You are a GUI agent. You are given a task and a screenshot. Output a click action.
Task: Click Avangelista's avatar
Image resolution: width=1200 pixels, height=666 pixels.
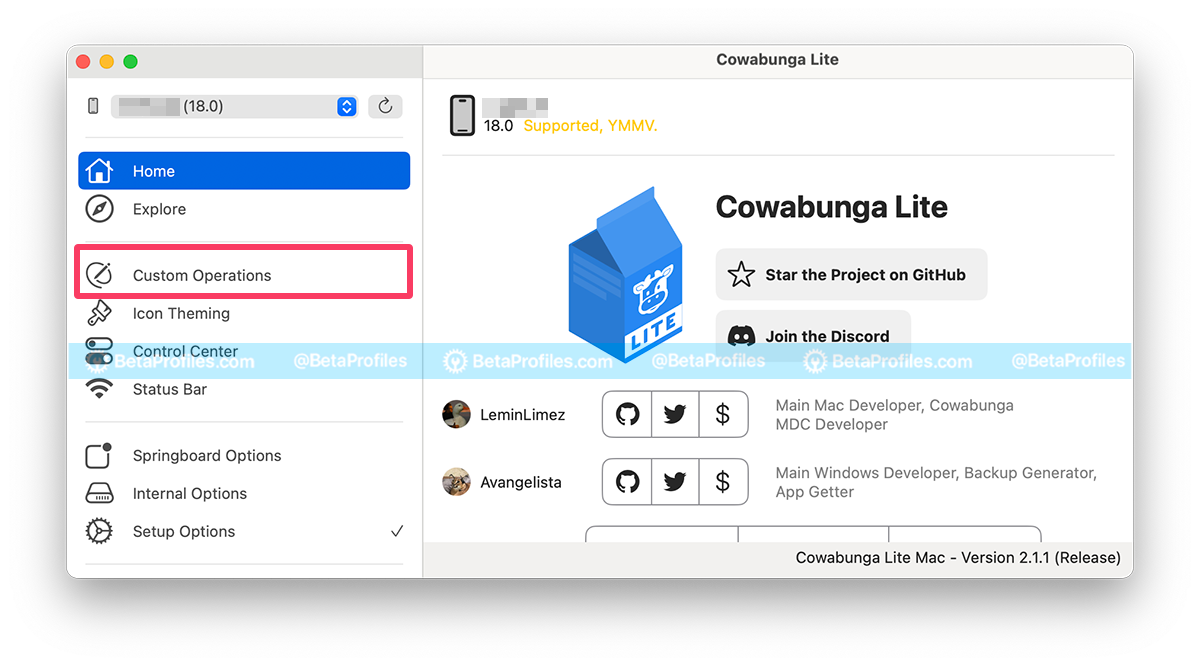(x=456, y=482)
